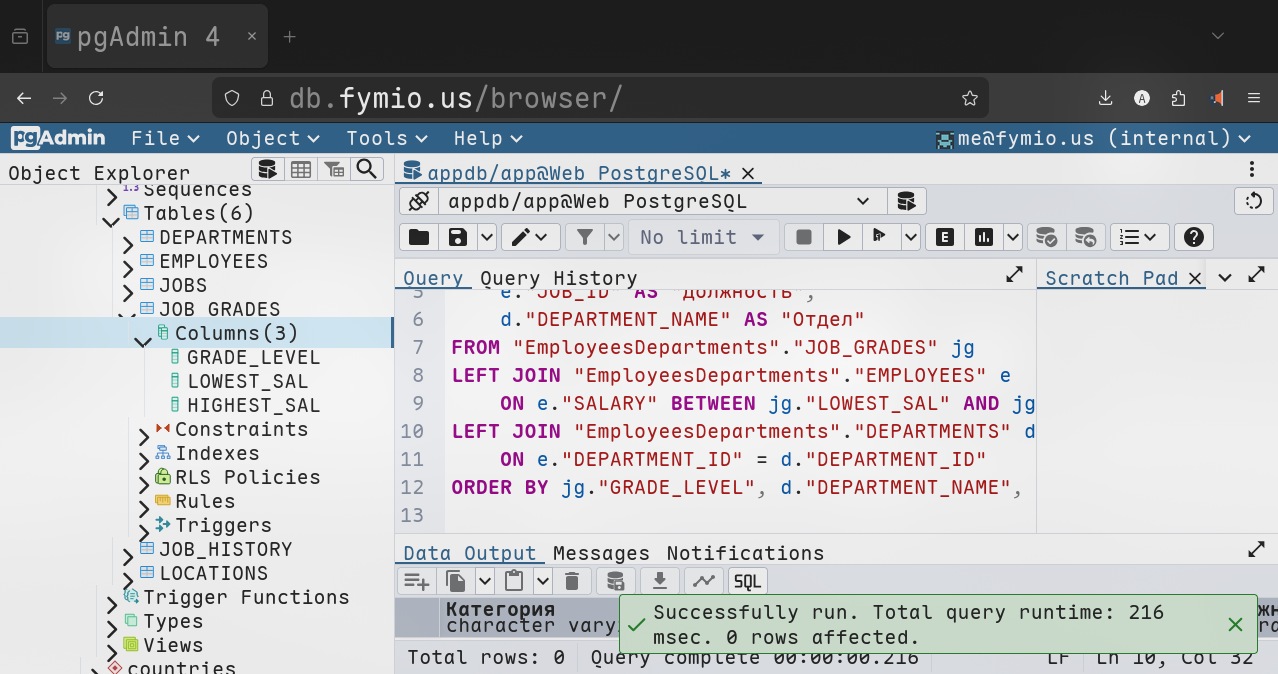
Task: Open the graph visualiser icon in Data Output
Action: tap(704, 581)
